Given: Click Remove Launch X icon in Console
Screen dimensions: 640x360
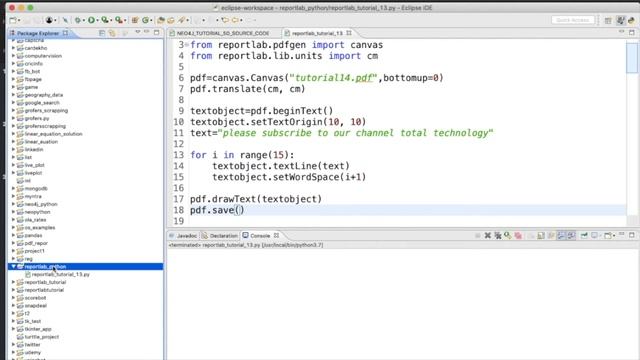Looking at the screenshot, I should (487, 236).
